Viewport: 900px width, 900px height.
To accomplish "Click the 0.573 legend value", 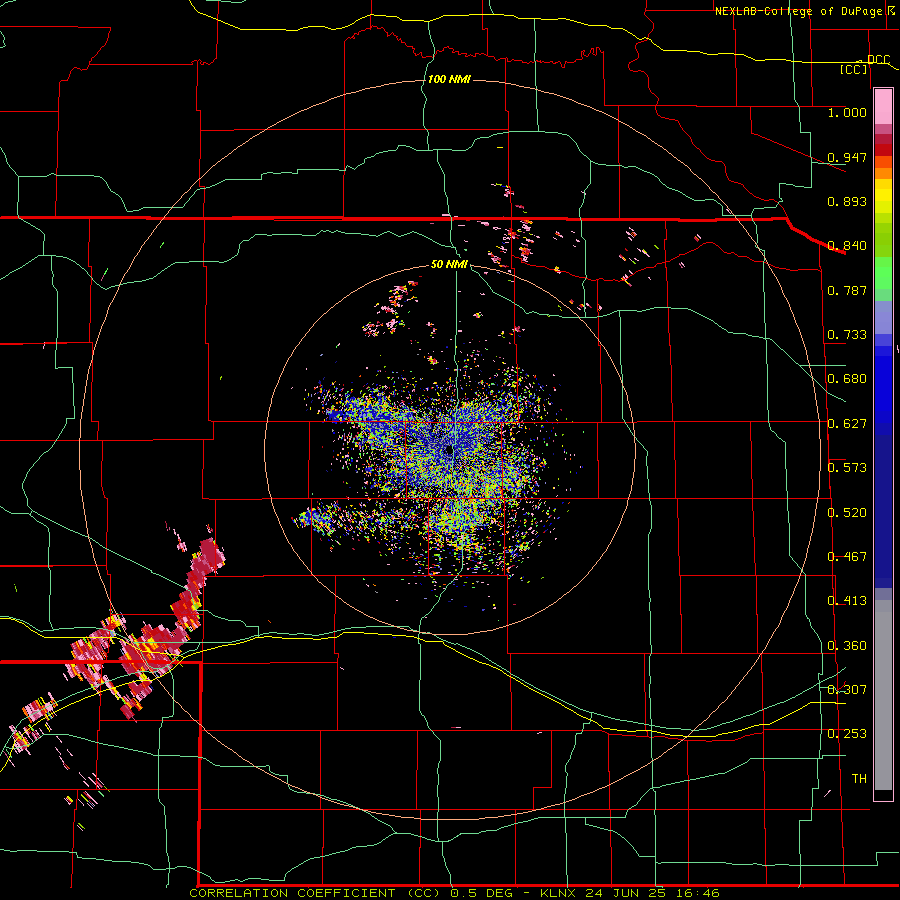I will point(847,468).
